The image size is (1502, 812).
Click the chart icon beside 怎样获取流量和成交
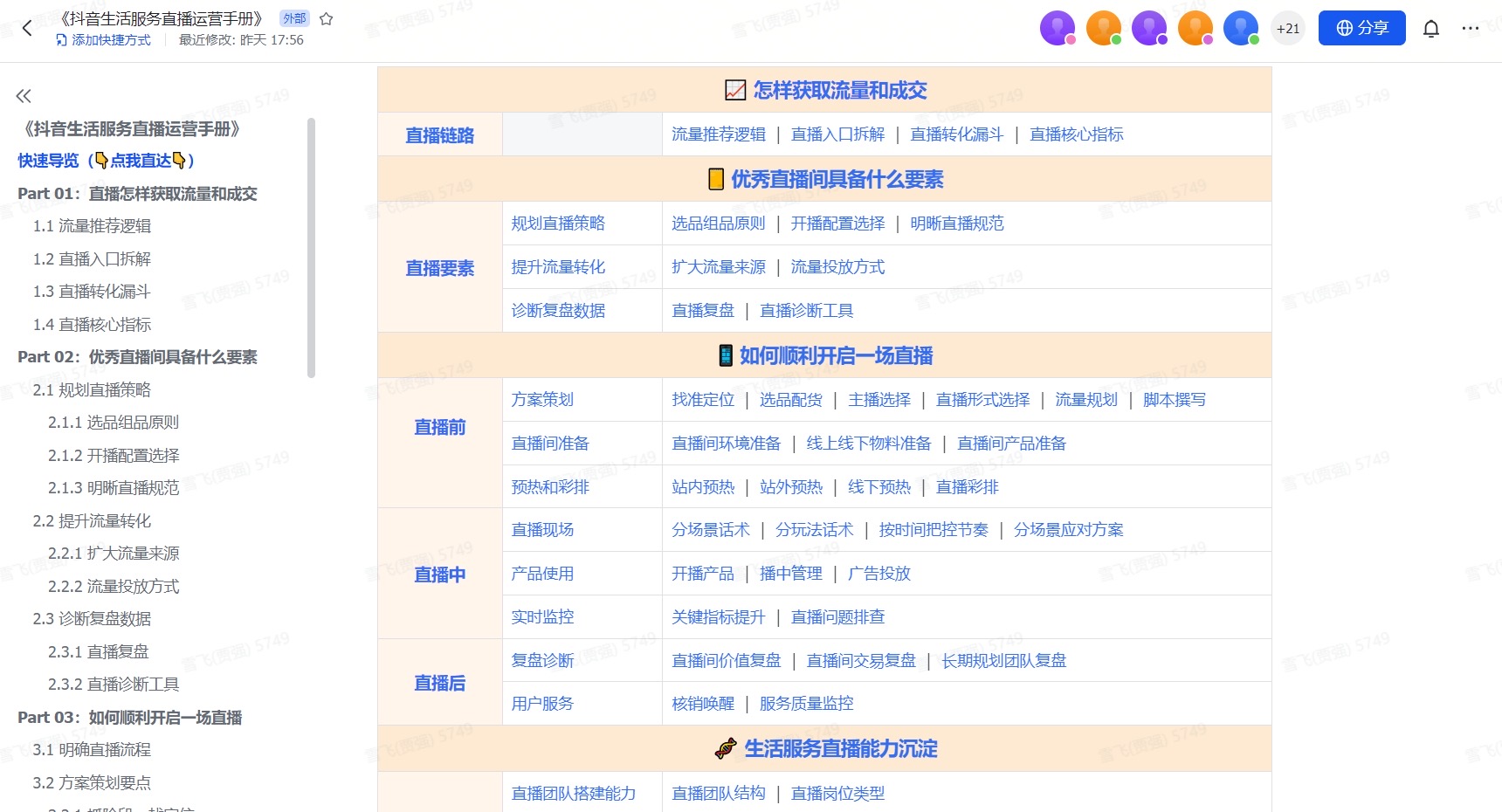pos(735,90)
